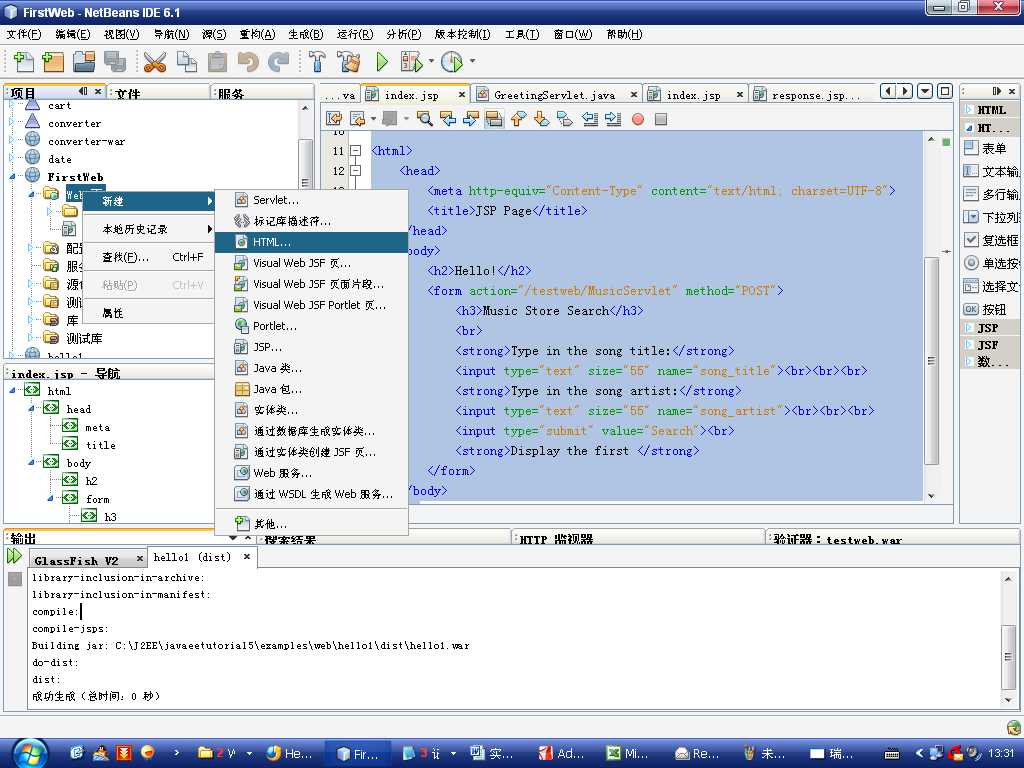The image size is (1024, 768).
Task: Collapse the head node in navigator
Action: 31,408
